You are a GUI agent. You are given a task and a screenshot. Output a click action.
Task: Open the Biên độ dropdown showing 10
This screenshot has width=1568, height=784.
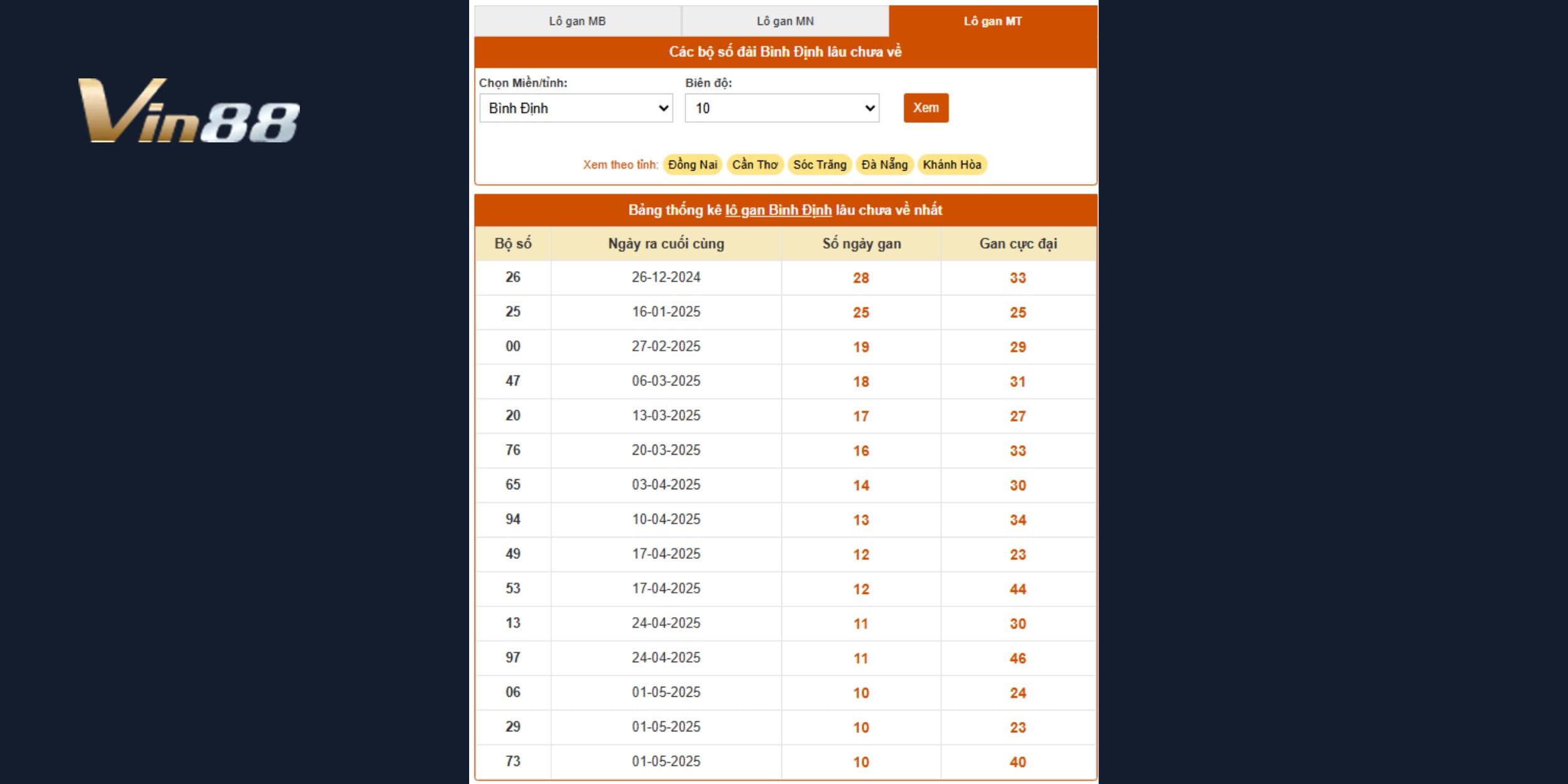click(782, 108)
